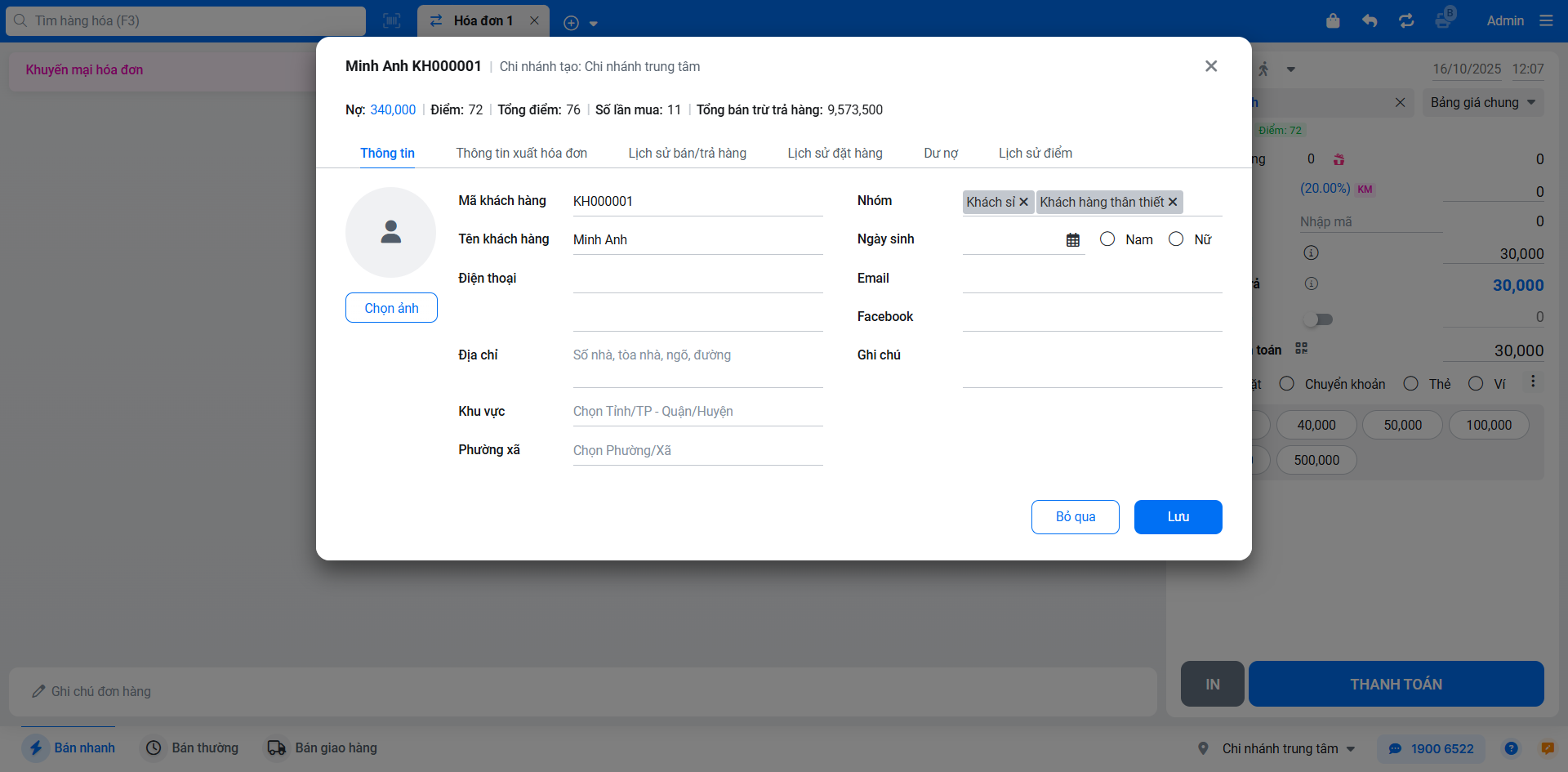Open the Phường xã ward selector
This screenshot has width=1568, height=772.
coord(697,451)
